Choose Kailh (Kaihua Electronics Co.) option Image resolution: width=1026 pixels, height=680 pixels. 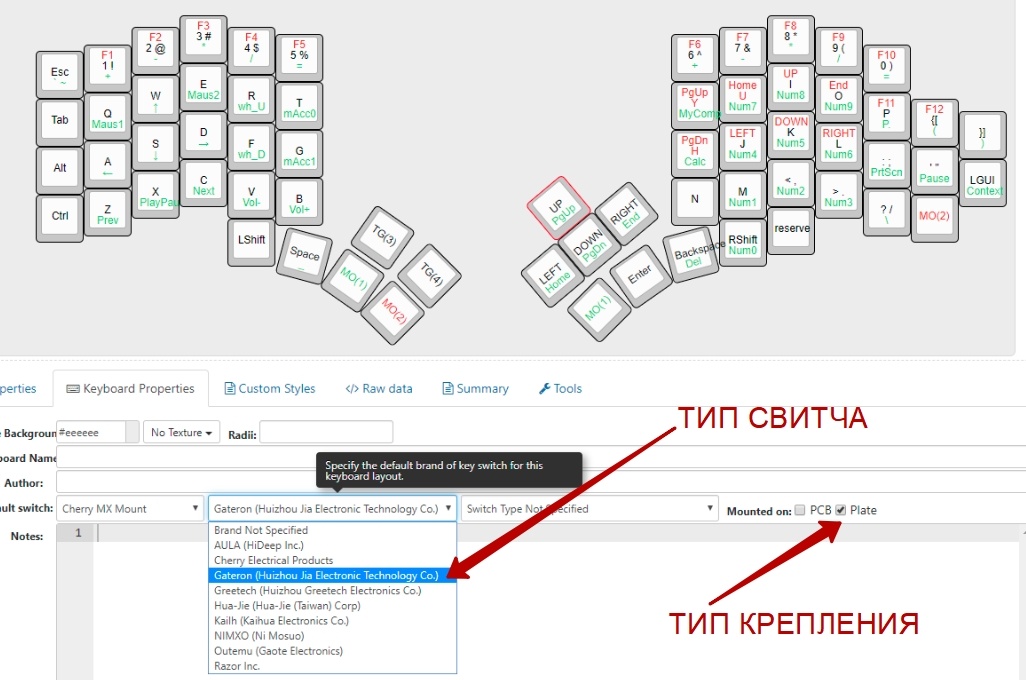[332, 620]
